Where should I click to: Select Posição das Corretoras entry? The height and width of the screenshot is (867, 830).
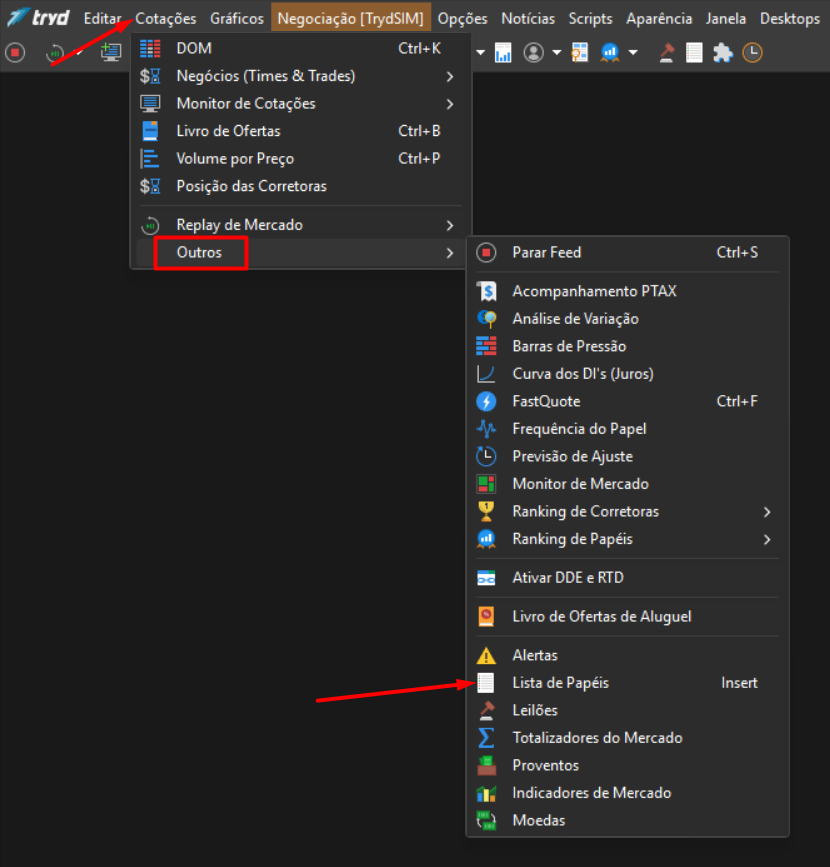coord(301,186)
